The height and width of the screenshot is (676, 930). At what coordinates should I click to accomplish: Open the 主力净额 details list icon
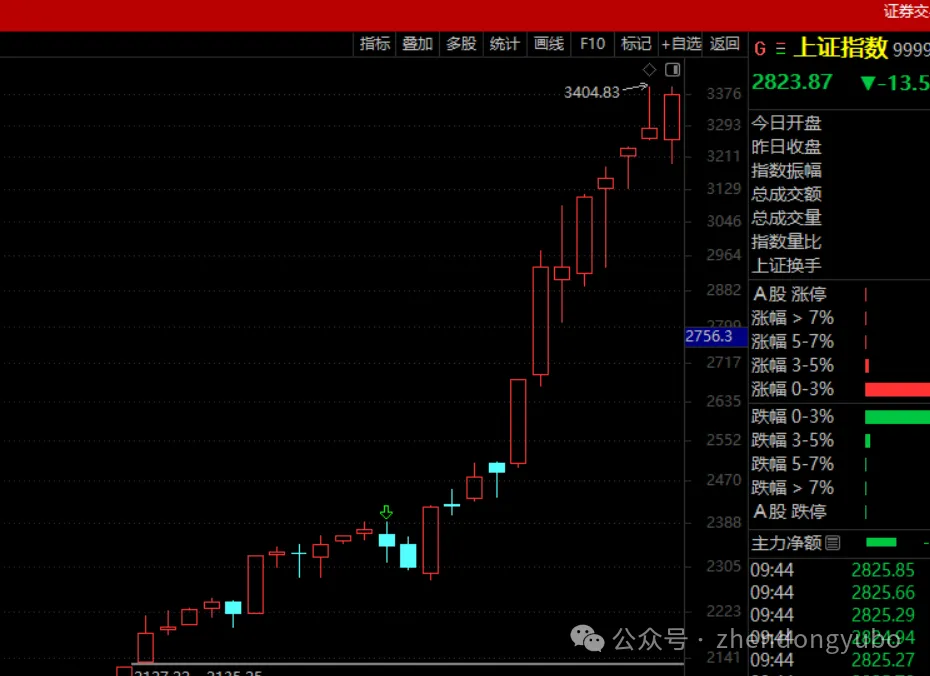tap(833, 543)
